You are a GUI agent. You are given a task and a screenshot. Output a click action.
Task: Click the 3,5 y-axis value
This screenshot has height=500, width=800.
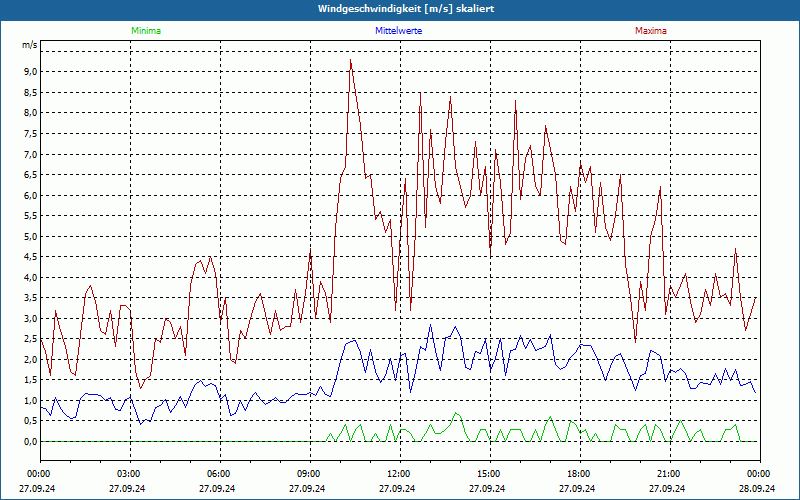pyautogui.click(x=31, y=298)
